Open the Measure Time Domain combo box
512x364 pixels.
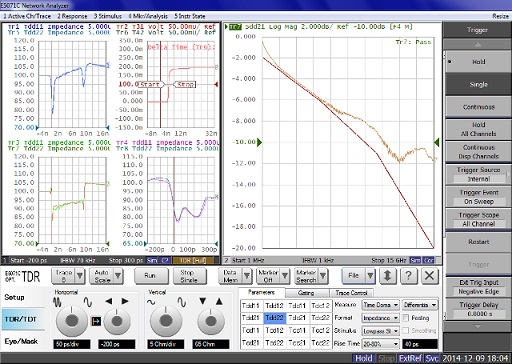tap(381, 305)
